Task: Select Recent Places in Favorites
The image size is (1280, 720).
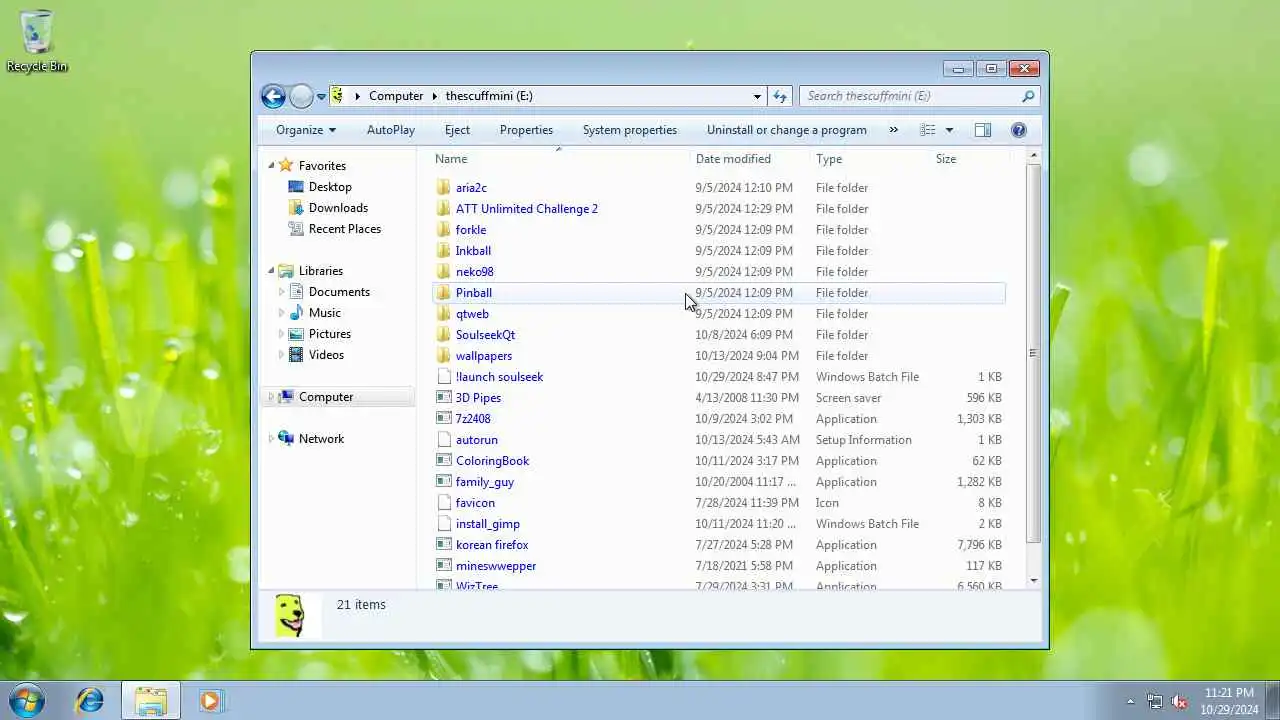Action: 345,229
